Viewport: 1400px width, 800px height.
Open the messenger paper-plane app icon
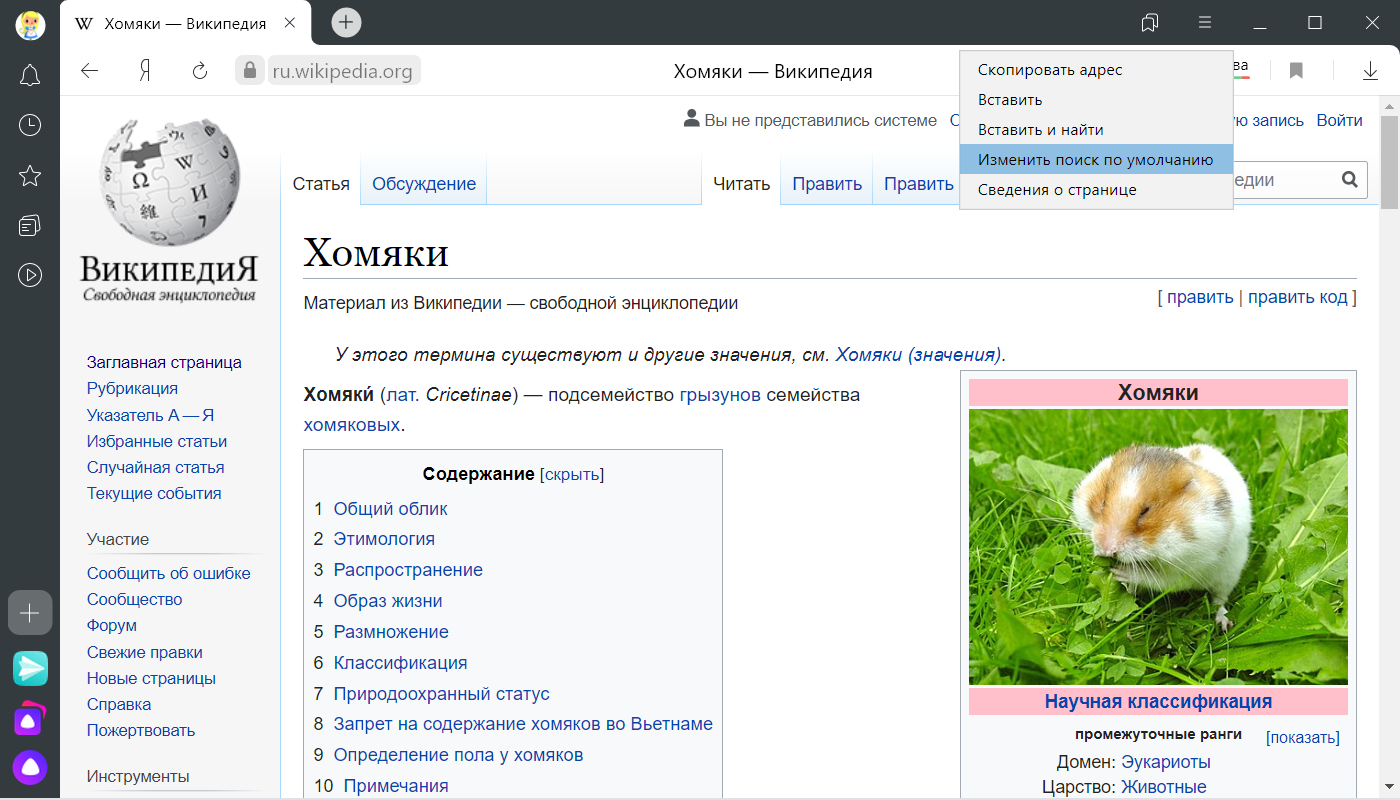coord(30,668)
